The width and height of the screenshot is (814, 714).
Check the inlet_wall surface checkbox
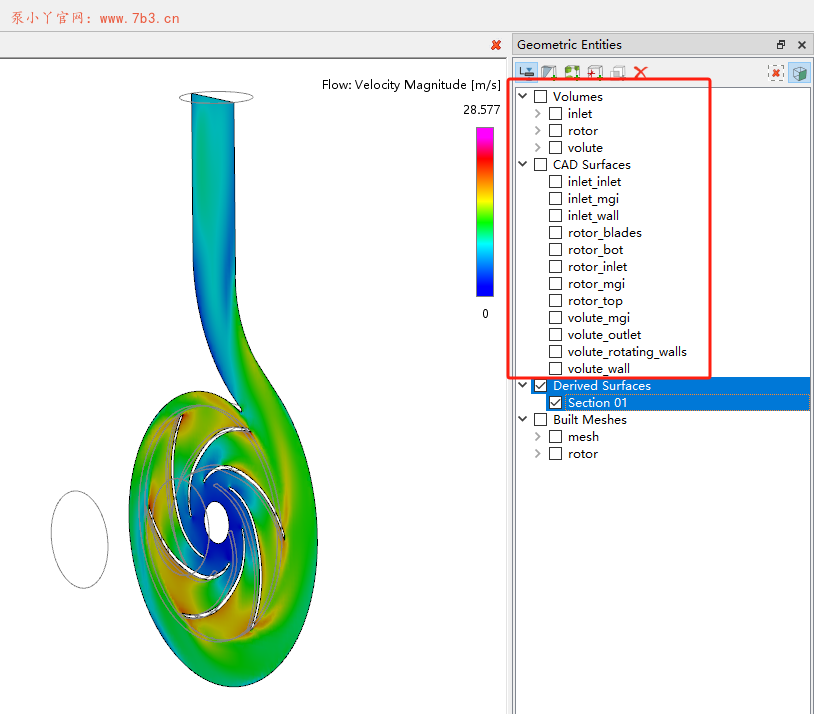coord(555,215)
